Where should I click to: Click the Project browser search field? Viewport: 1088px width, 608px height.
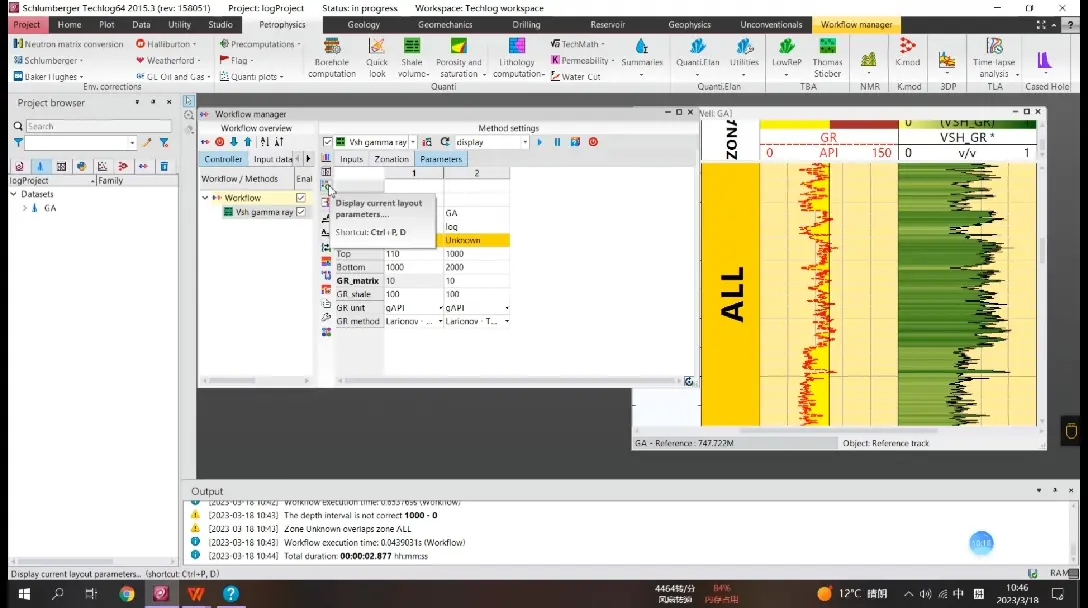99,126
